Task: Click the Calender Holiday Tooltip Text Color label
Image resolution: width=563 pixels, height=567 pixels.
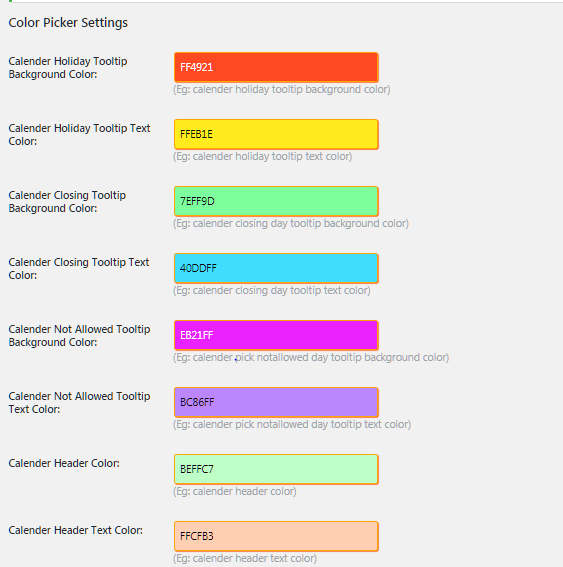Action: pos(79,135)
